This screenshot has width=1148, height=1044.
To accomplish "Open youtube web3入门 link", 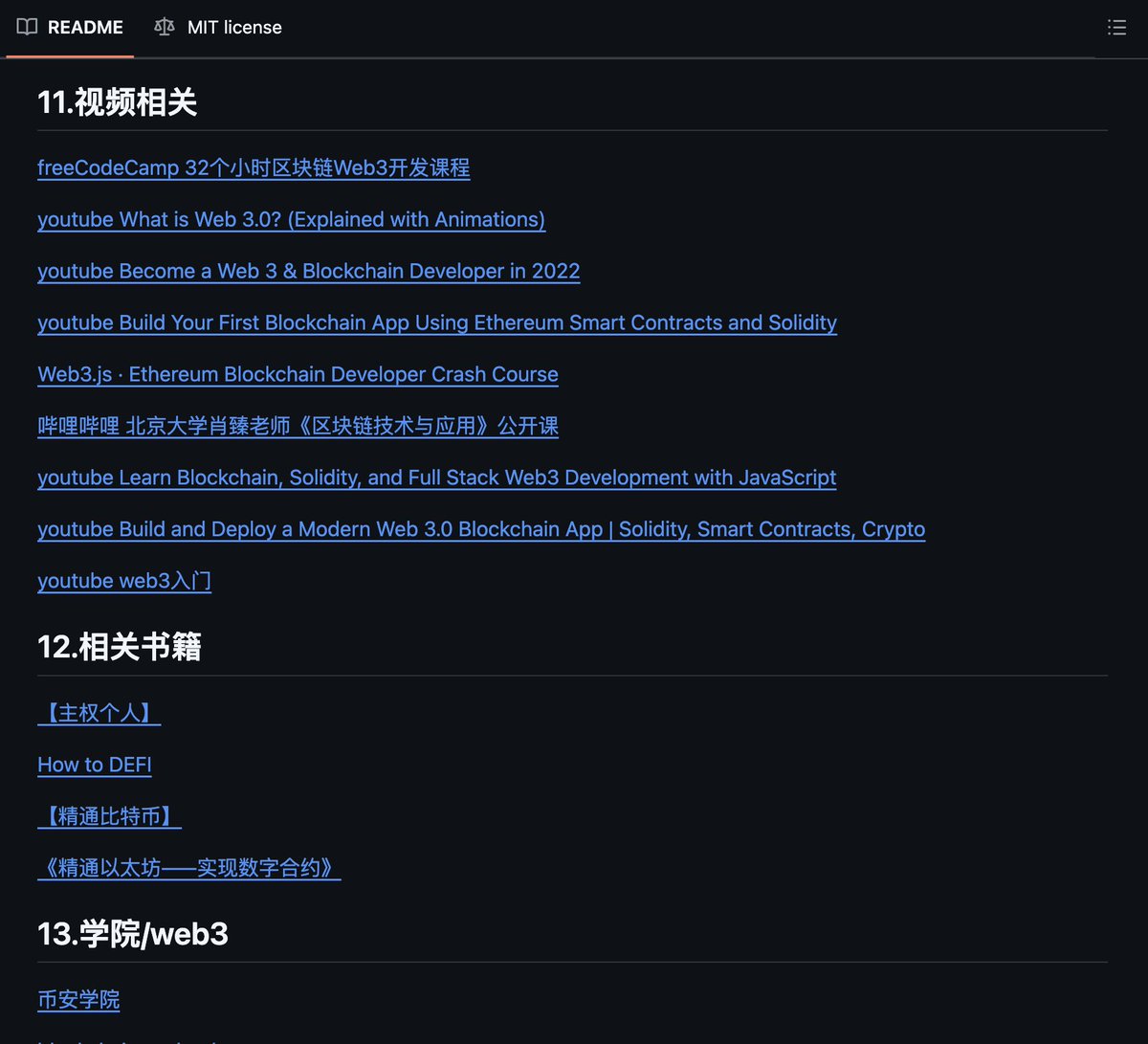I will point(124,581).
